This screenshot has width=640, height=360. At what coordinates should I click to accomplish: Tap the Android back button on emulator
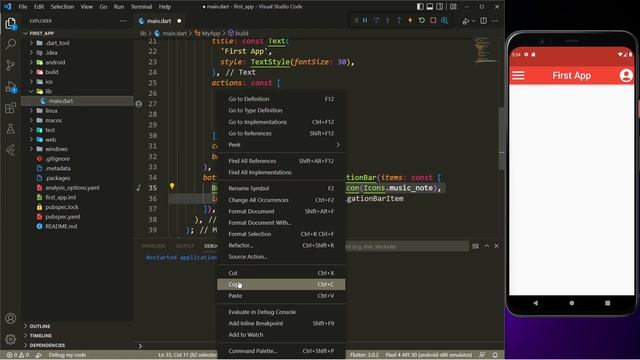point(536,303)
